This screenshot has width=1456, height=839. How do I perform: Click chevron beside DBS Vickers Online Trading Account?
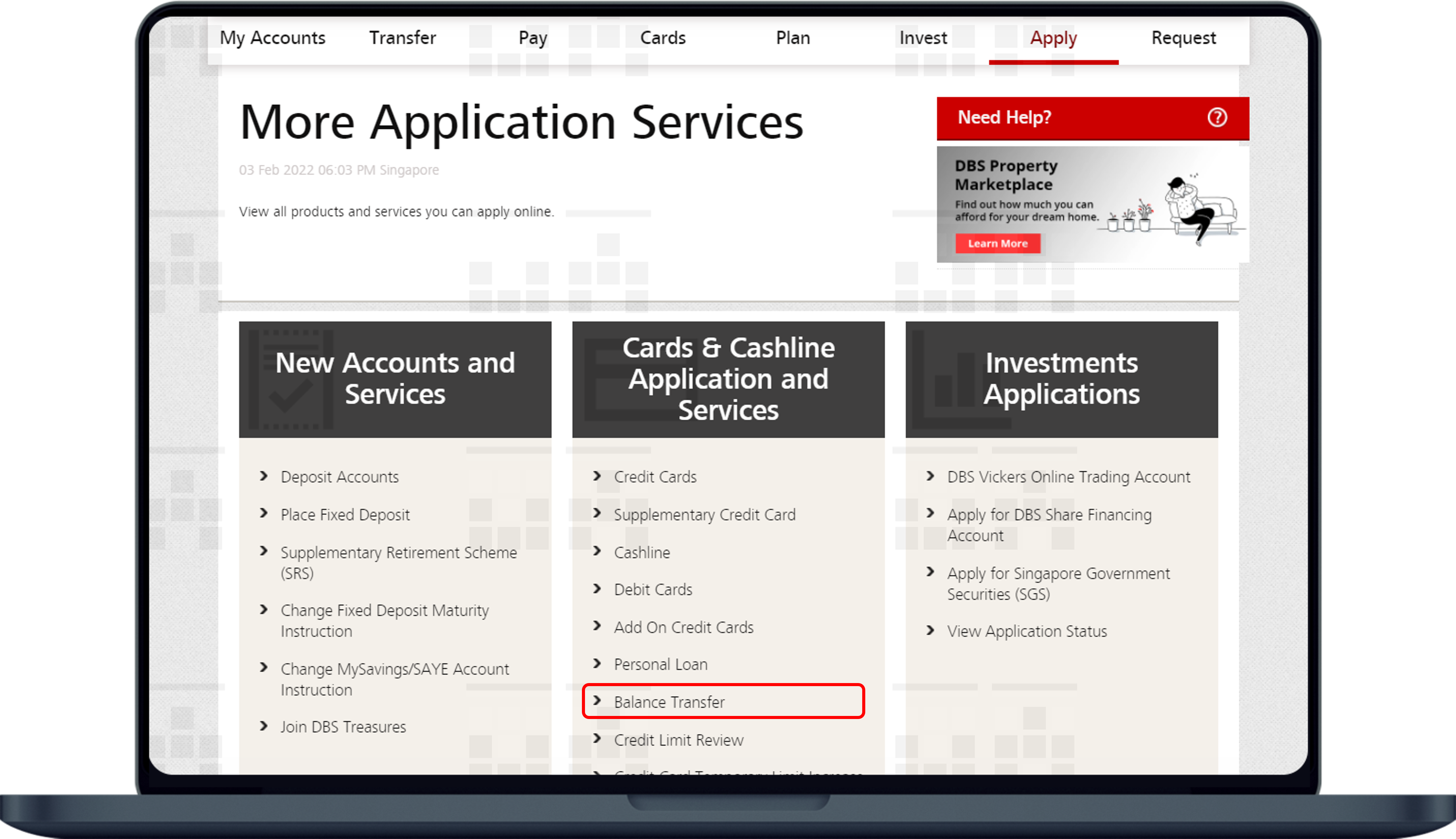point(930,476)
